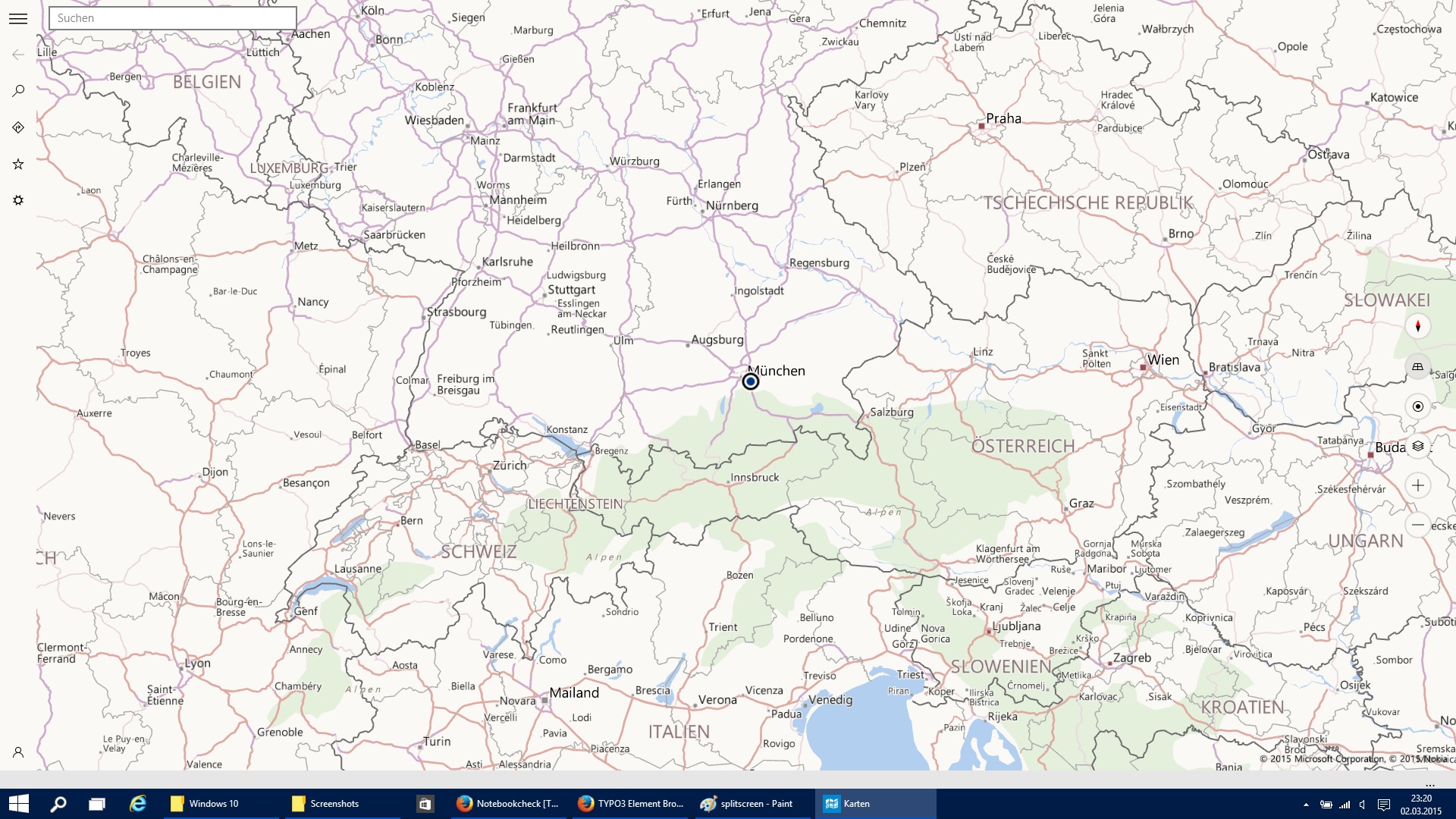
Task: Click the network signal tray icon
Action: (x=1345, y=805)
